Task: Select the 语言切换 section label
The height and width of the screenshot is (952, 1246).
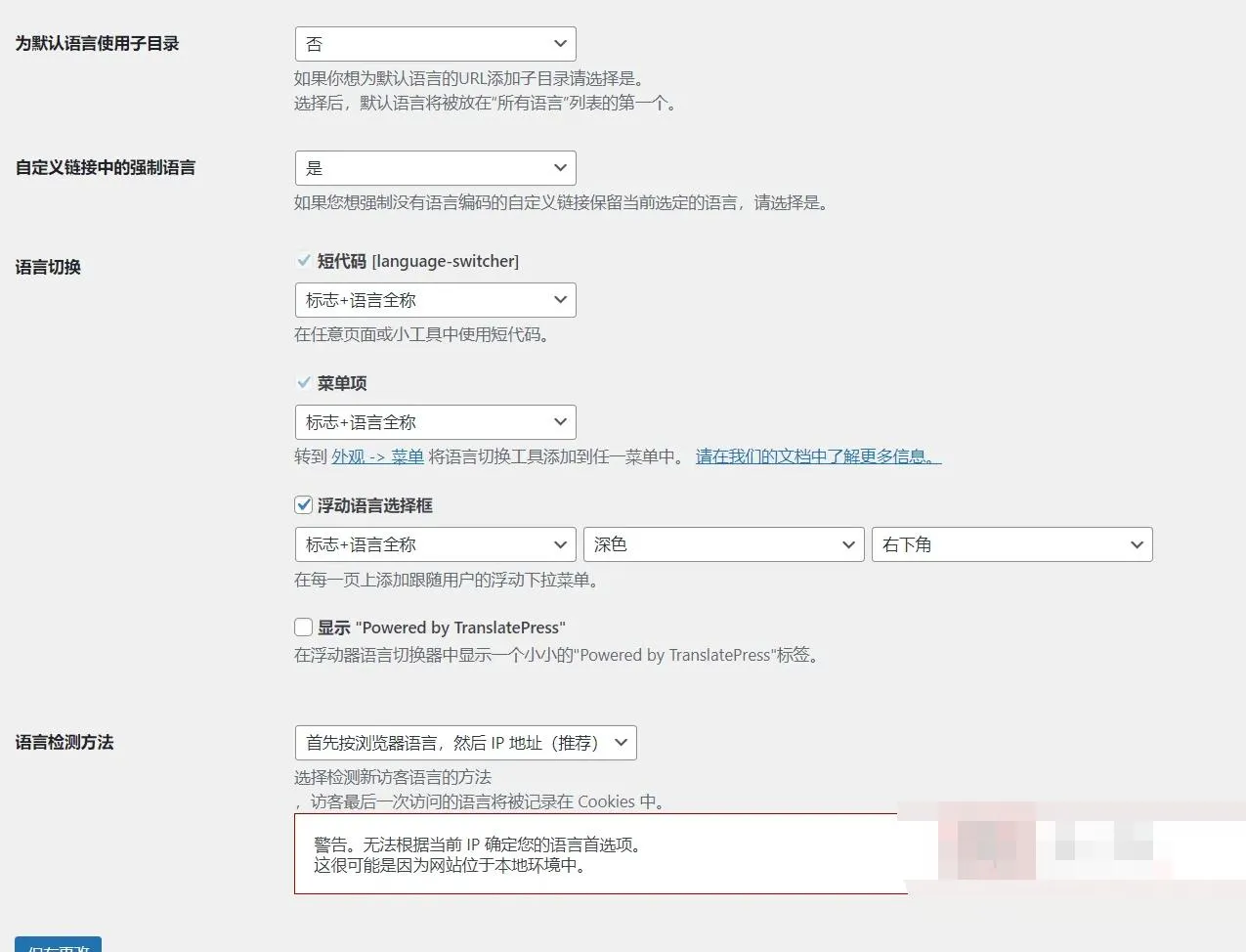Action: [x=48, y=267]
